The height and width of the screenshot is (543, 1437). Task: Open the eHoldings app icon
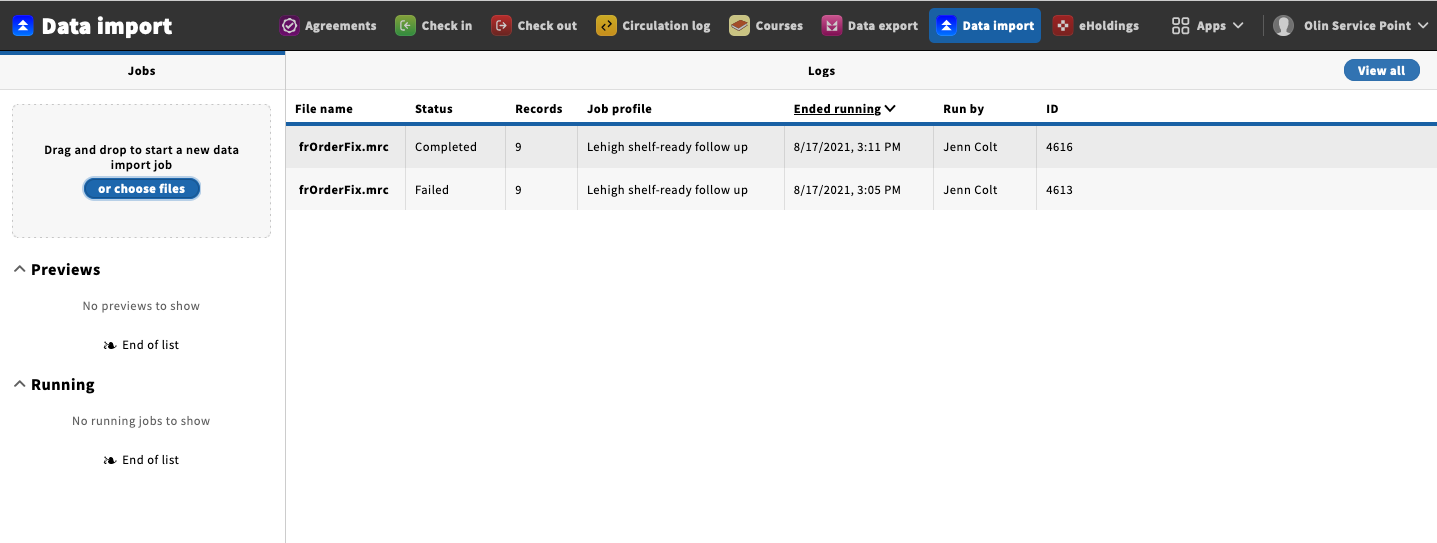pos(1063,26)
